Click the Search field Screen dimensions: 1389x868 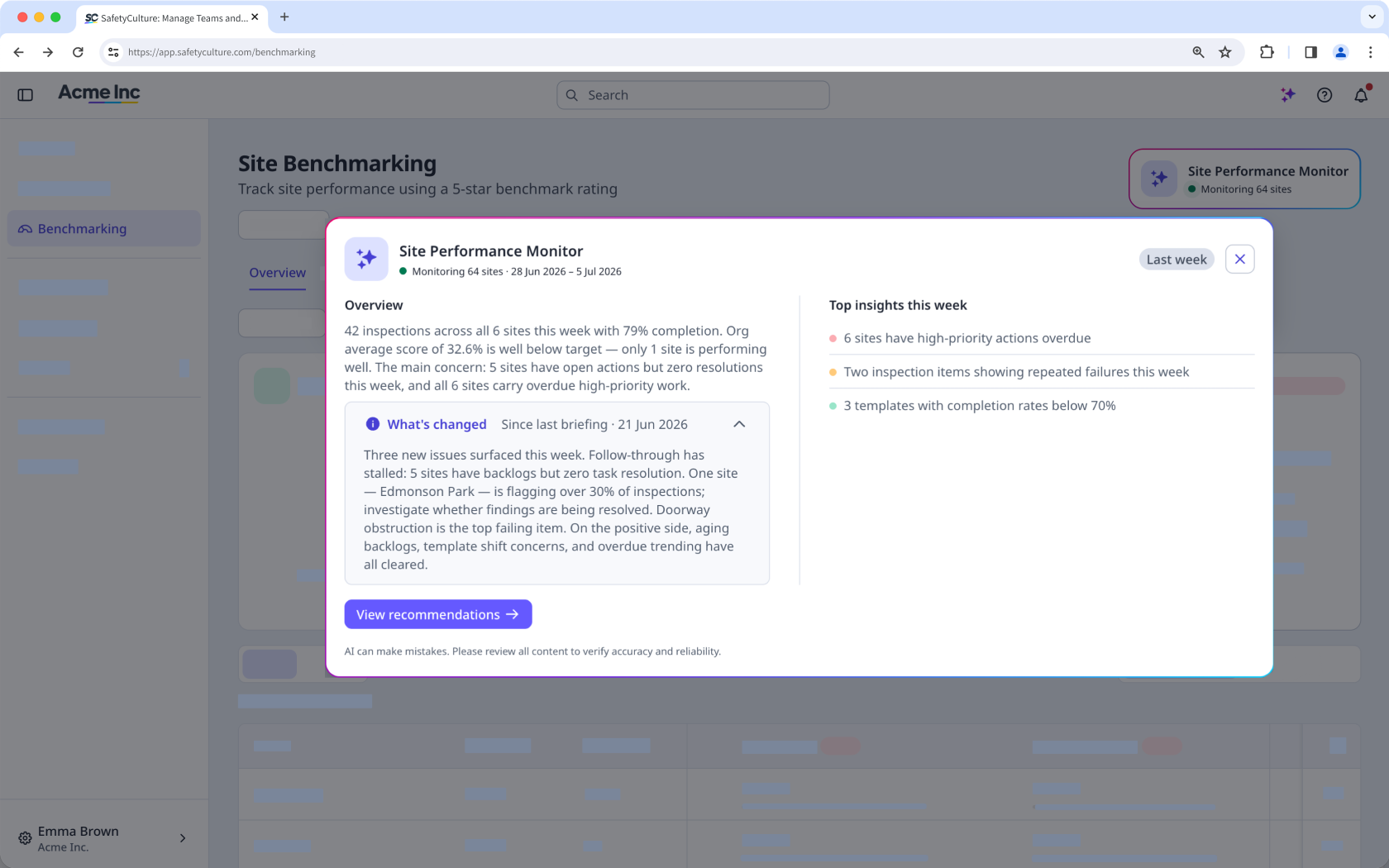coord(693,95)
